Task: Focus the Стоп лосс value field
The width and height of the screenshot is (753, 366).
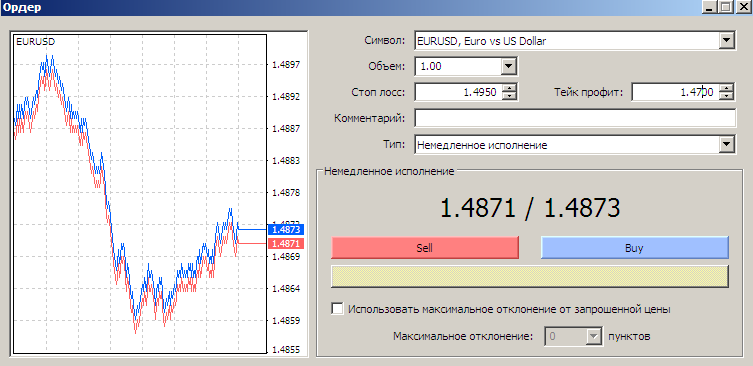Action: tap(459, 92)
